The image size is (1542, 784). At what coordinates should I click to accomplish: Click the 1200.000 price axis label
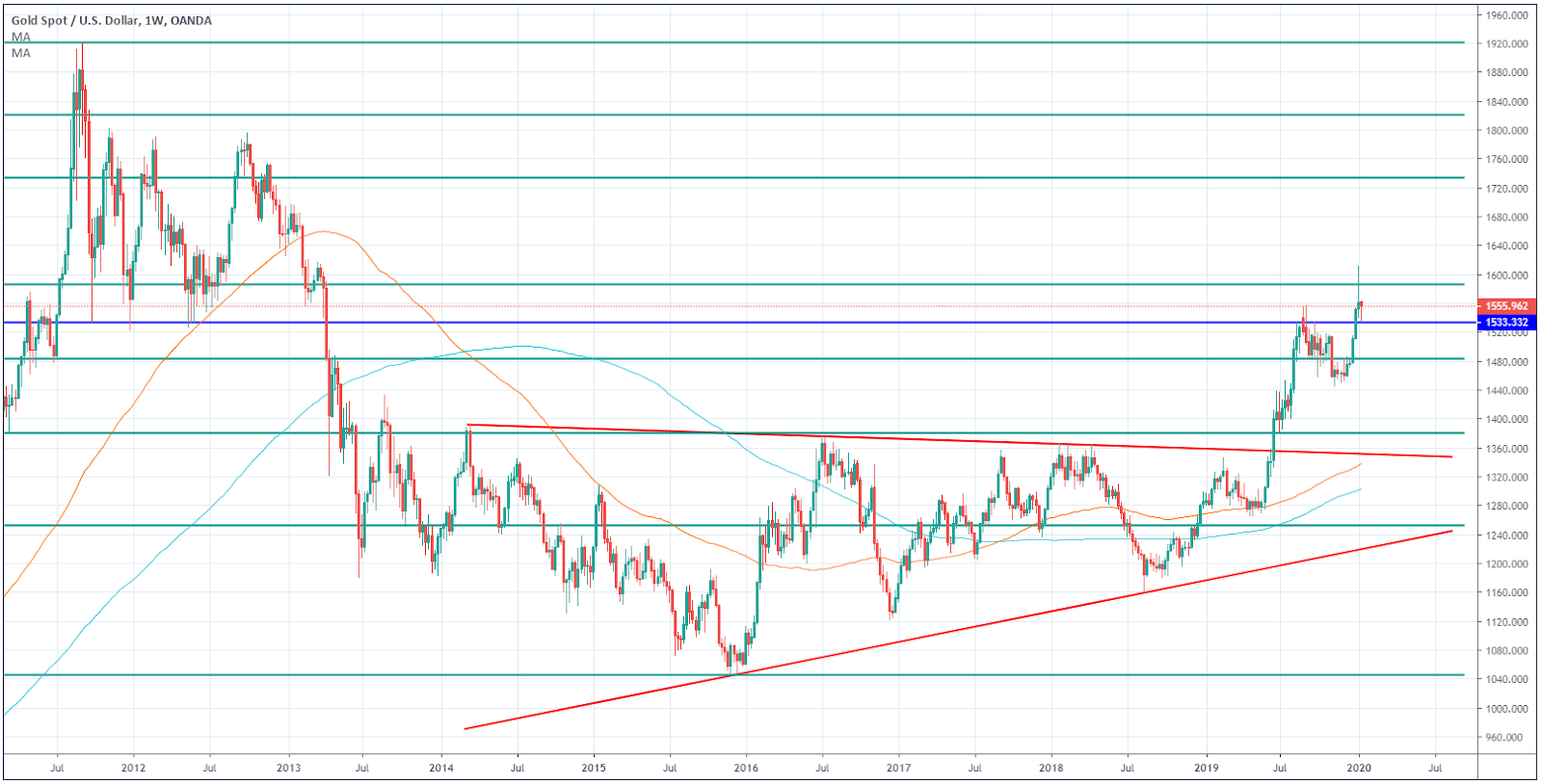click(x=1506, y=564)
